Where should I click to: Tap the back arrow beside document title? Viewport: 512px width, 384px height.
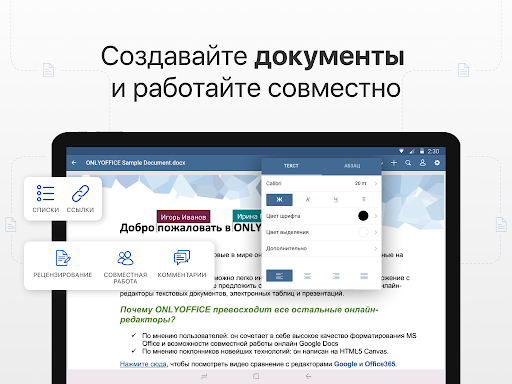point(74,163)
